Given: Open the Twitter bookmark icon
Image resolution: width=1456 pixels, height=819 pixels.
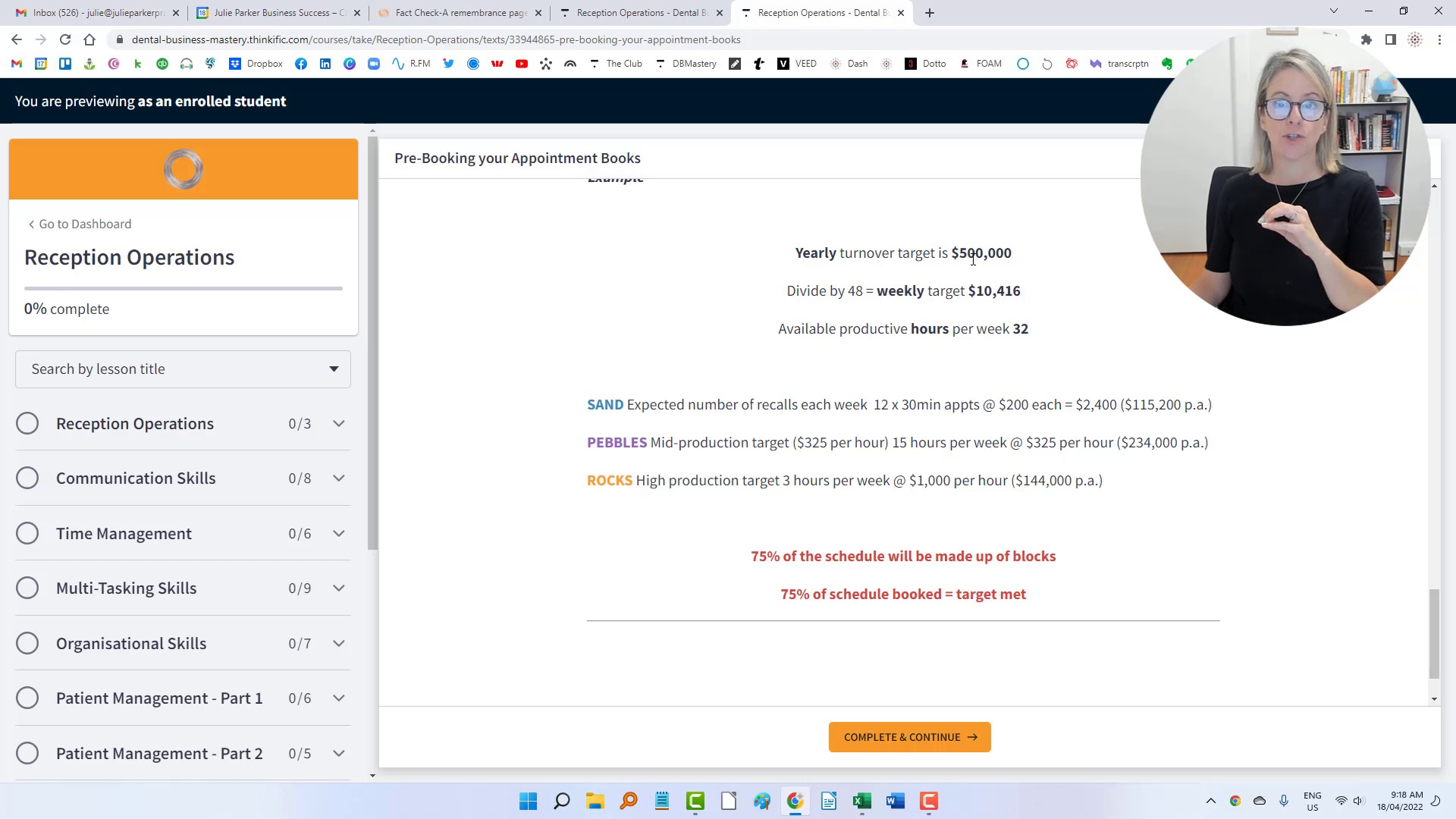Looking at the screenshot, I should pos(449,64).
